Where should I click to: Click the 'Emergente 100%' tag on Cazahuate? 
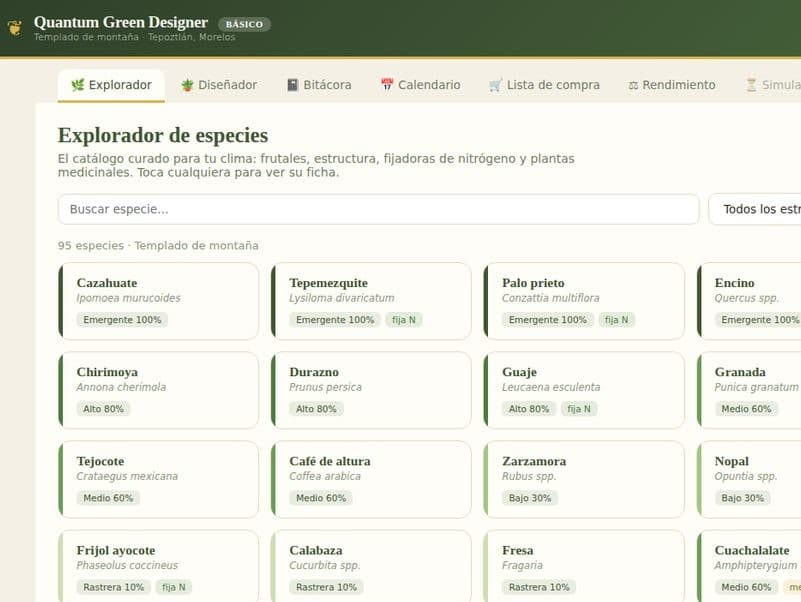122,320
